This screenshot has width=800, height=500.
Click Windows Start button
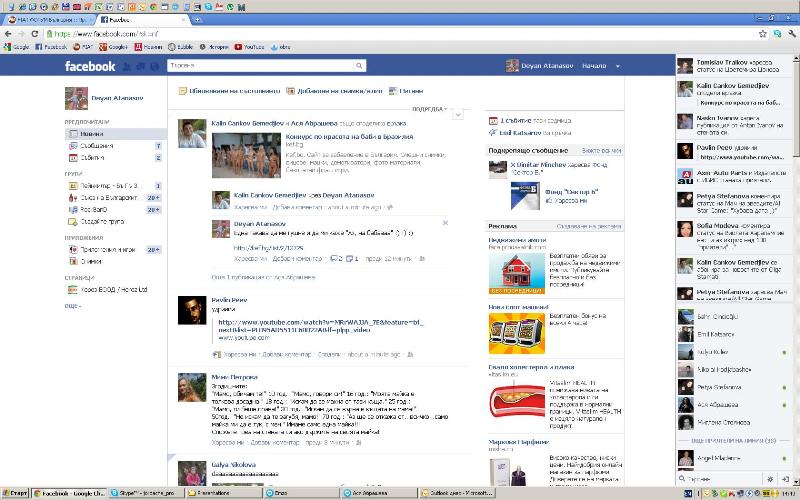coord(15,493)
